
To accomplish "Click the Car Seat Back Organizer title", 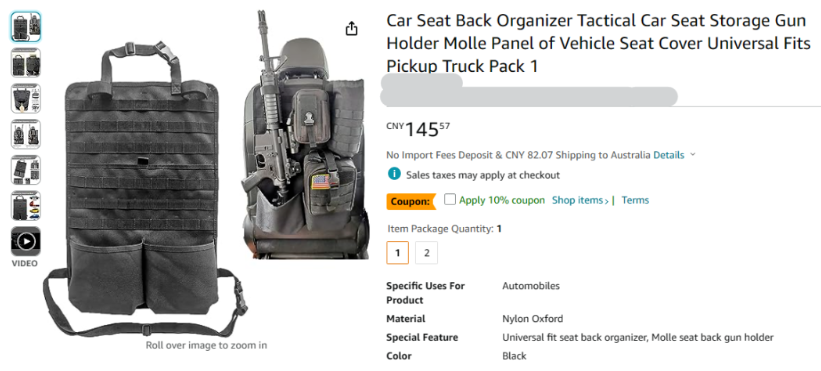I will pyautogui.click(x=596, y=44).
